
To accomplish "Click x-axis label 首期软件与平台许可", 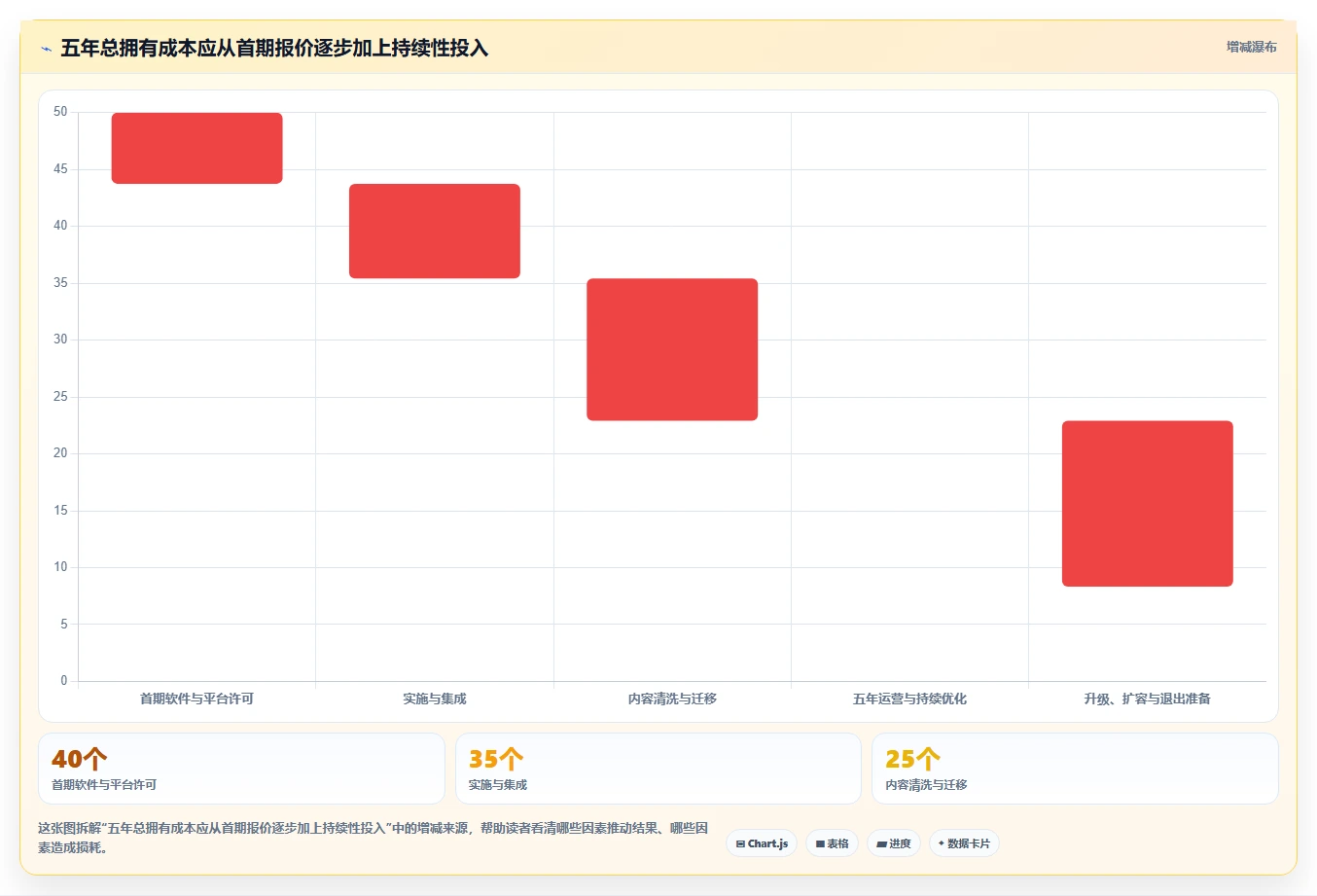I will coord(196,699).
